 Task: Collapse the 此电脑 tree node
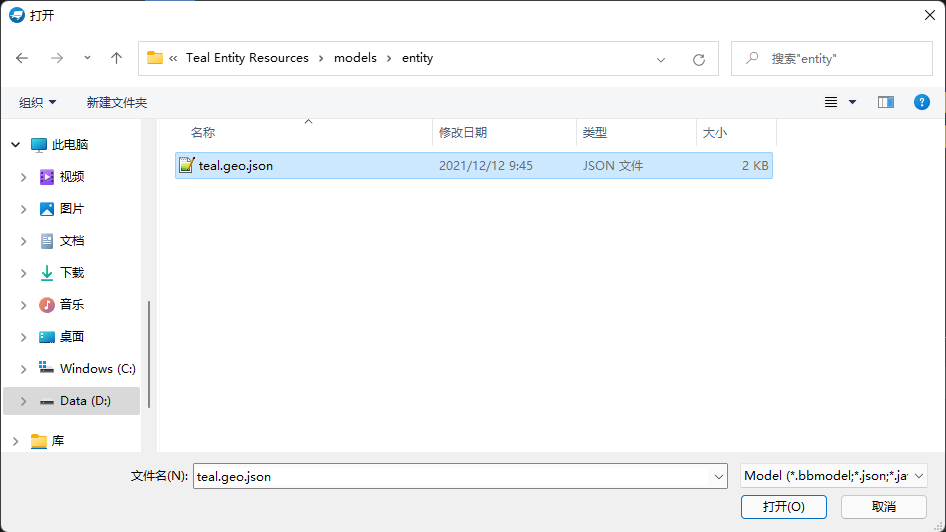[16, 145]
